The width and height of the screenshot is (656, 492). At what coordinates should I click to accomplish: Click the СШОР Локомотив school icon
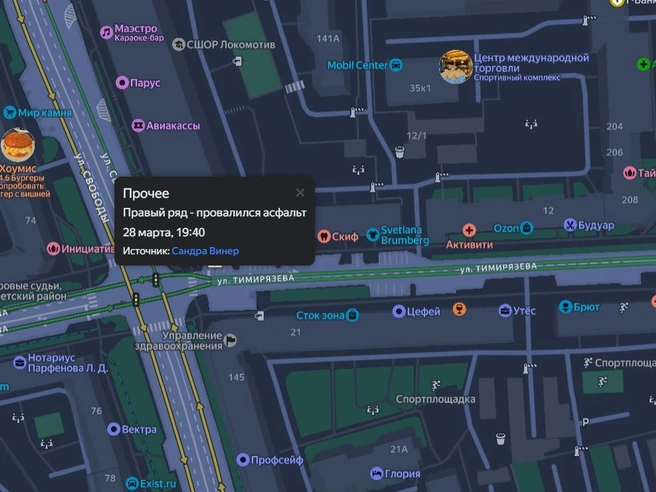tap(179, 44)
